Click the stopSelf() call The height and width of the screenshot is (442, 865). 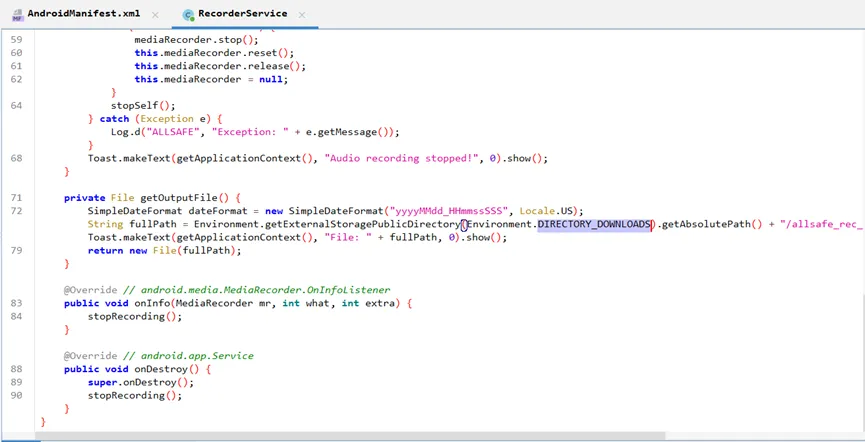[143, 105]
